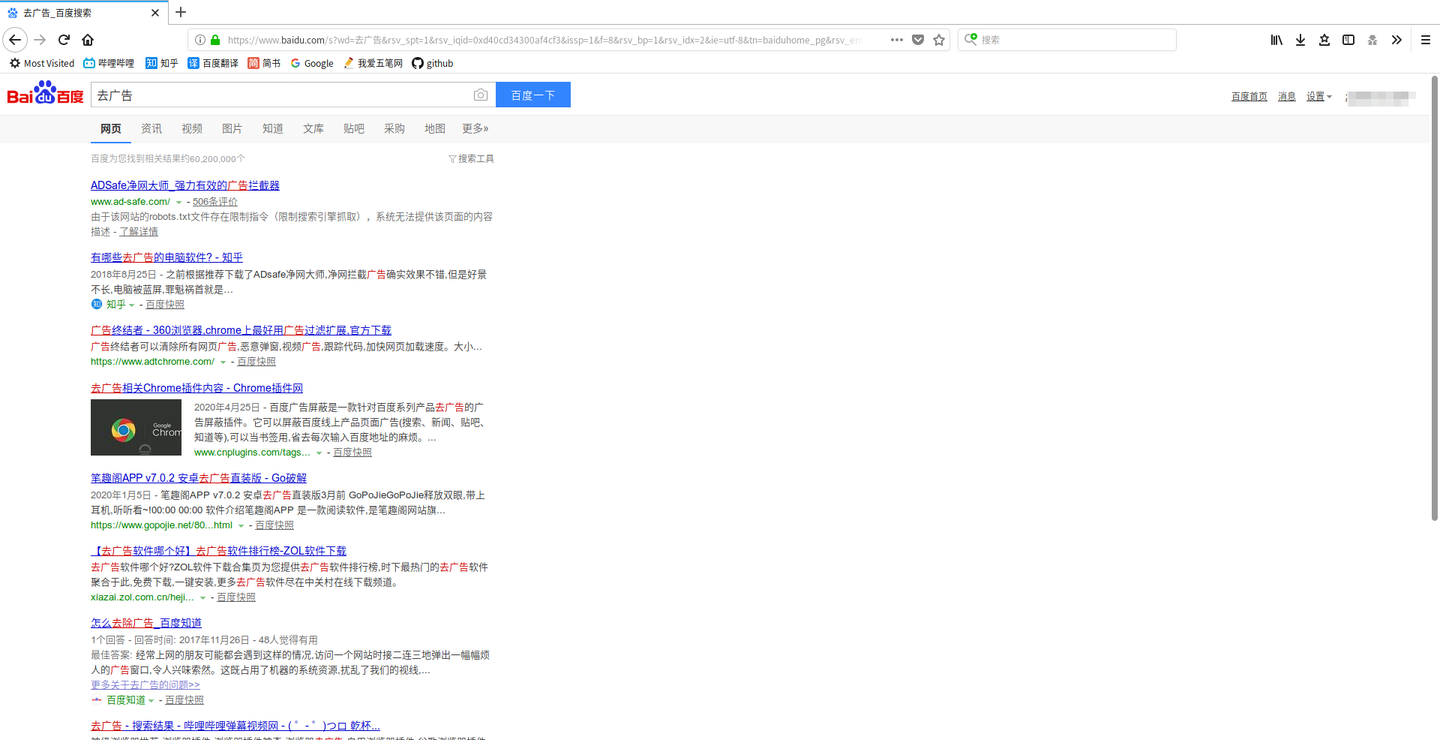Search by image using the camera icon
The width and height of the screenshot is (1440, 740).
point(481,95)
